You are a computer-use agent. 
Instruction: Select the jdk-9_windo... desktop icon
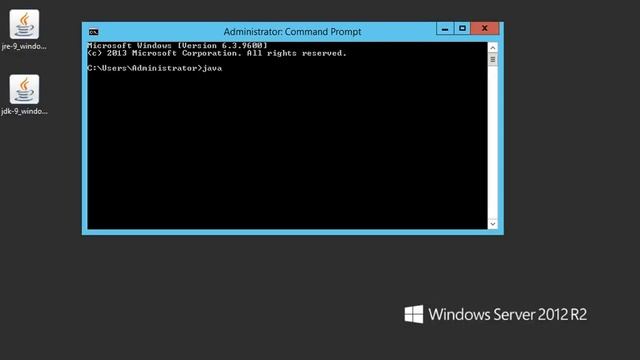pyautogui.click(x=24, y=95)
